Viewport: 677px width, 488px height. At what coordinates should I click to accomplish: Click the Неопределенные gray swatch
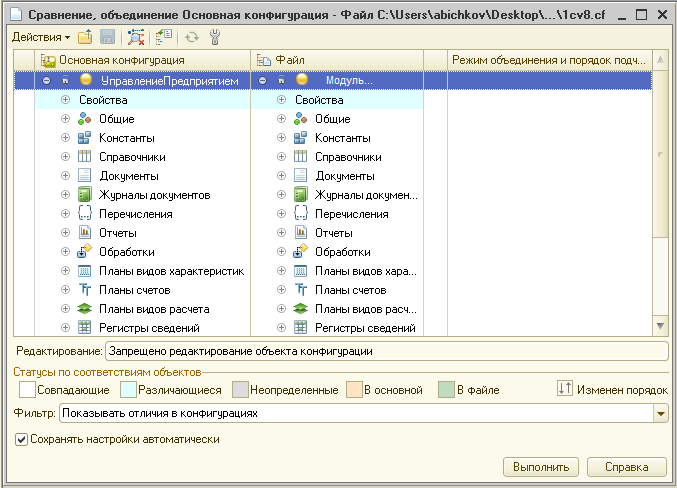240,390
